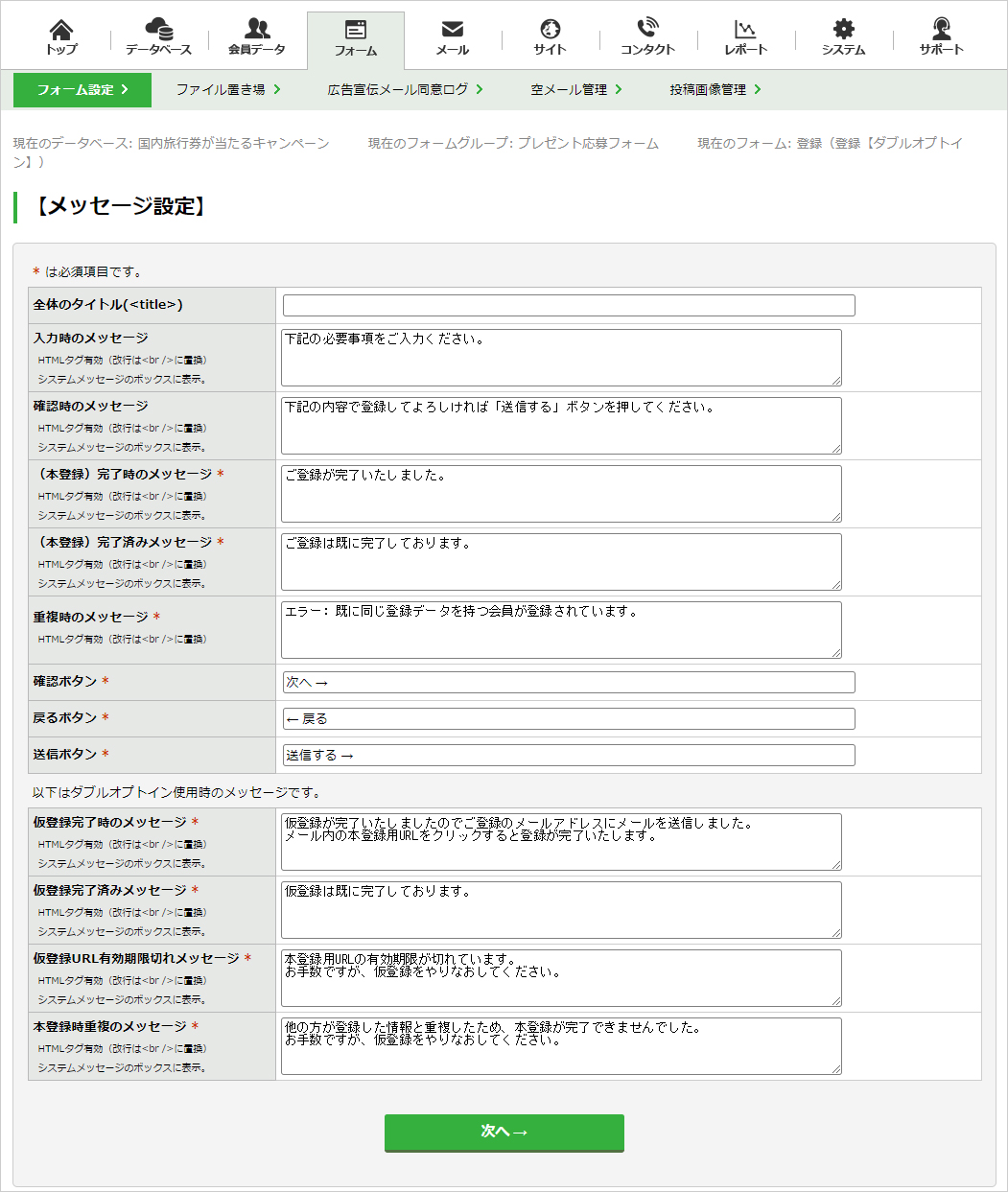Open the サイト globe icon

coord(551,38)
